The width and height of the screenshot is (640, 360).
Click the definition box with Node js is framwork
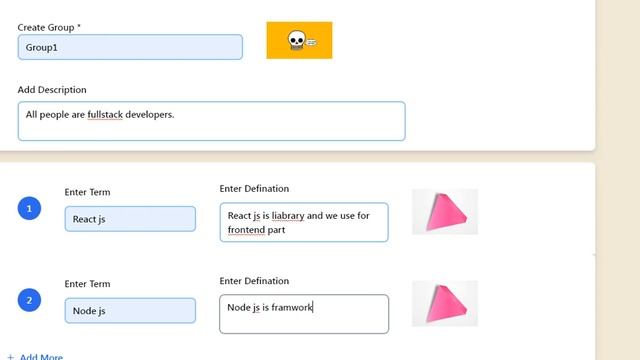[304, 314]
